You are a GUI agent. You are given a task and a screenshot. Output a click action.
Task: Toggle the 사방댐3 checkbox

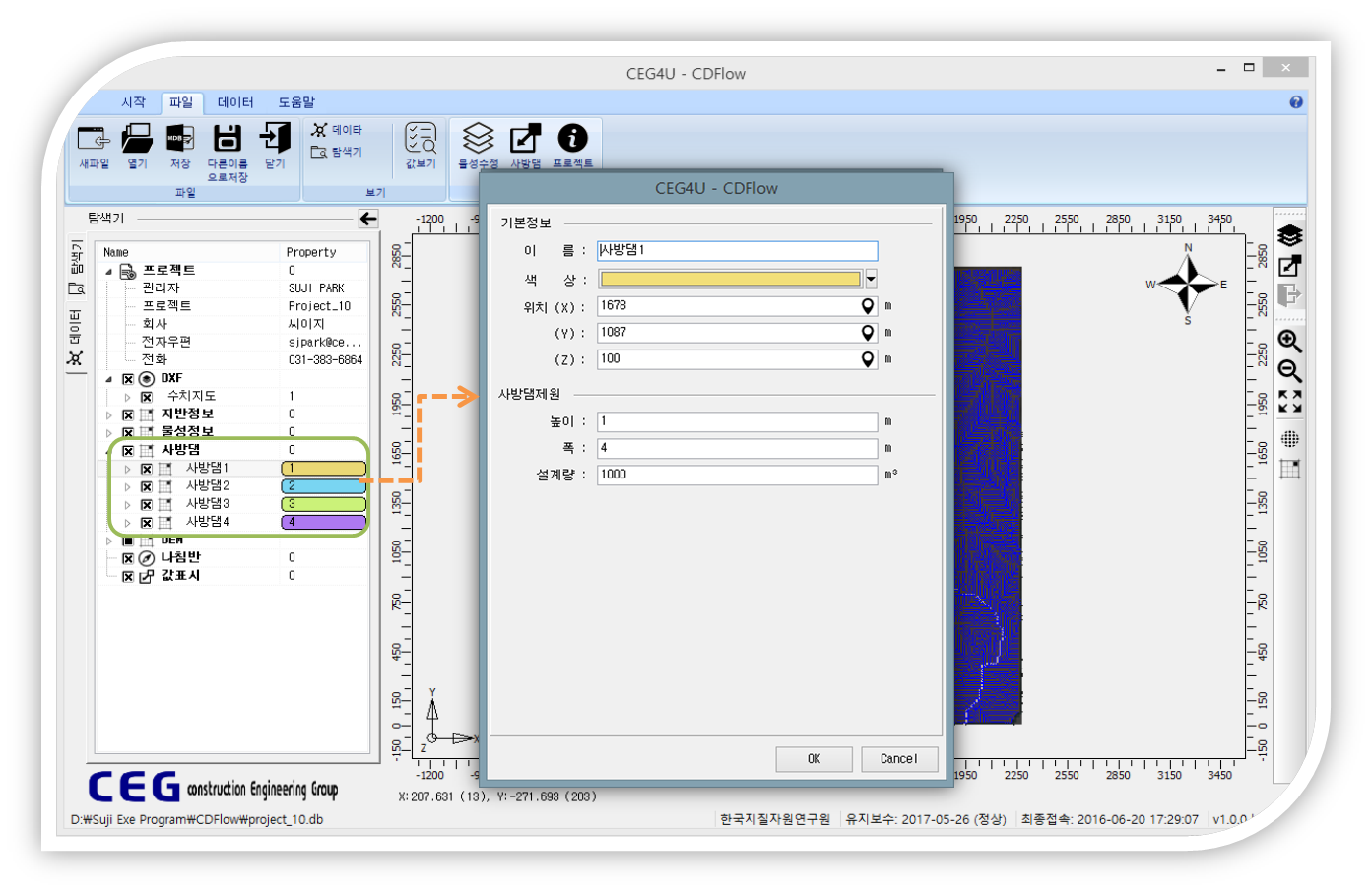pos(147,504)
